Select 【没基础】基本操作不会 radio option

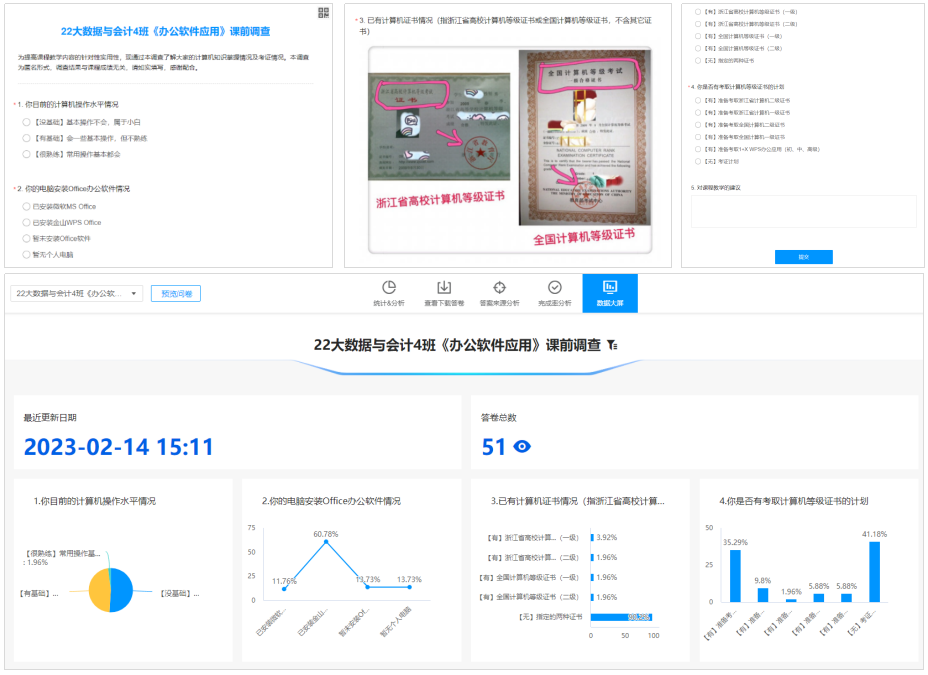click(27, 122)
